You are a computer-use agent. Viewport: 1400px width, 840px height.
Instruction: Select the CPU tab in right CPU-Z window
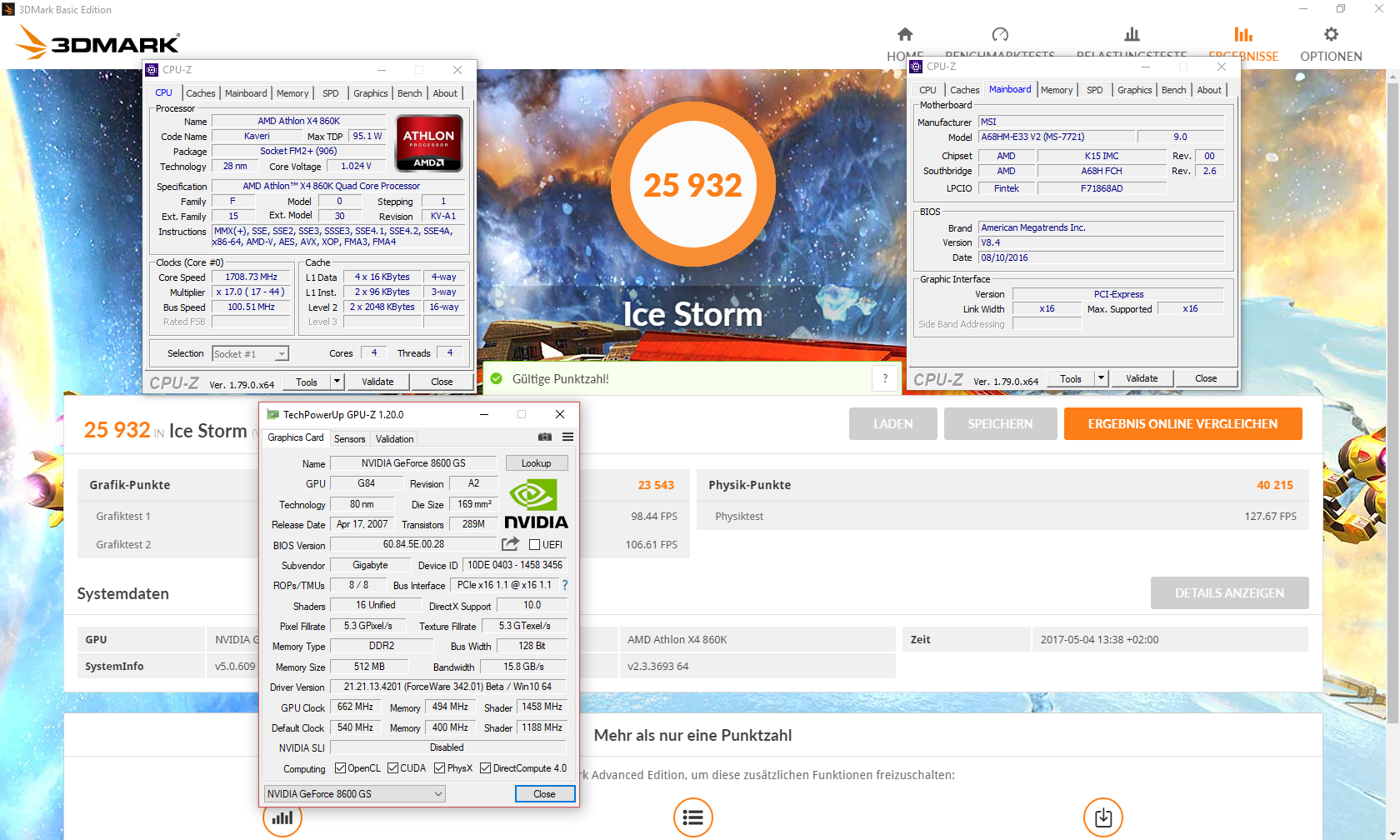(927, 90)
